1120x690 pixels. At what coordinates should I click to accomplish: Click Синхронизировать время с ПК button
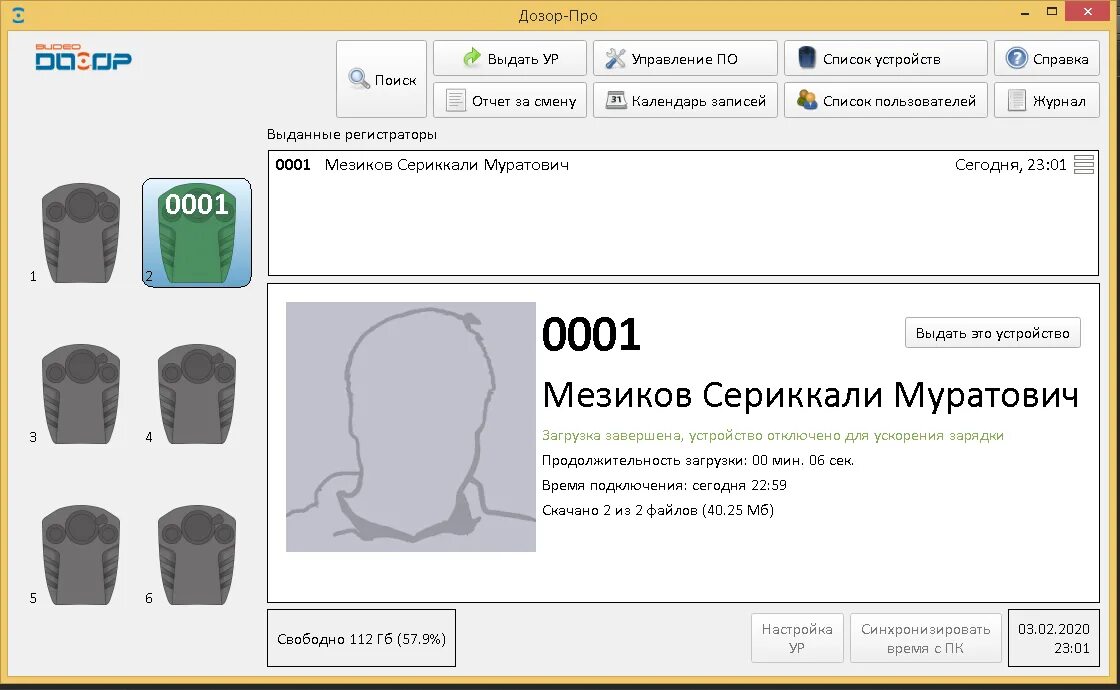[x=925, y=638]
